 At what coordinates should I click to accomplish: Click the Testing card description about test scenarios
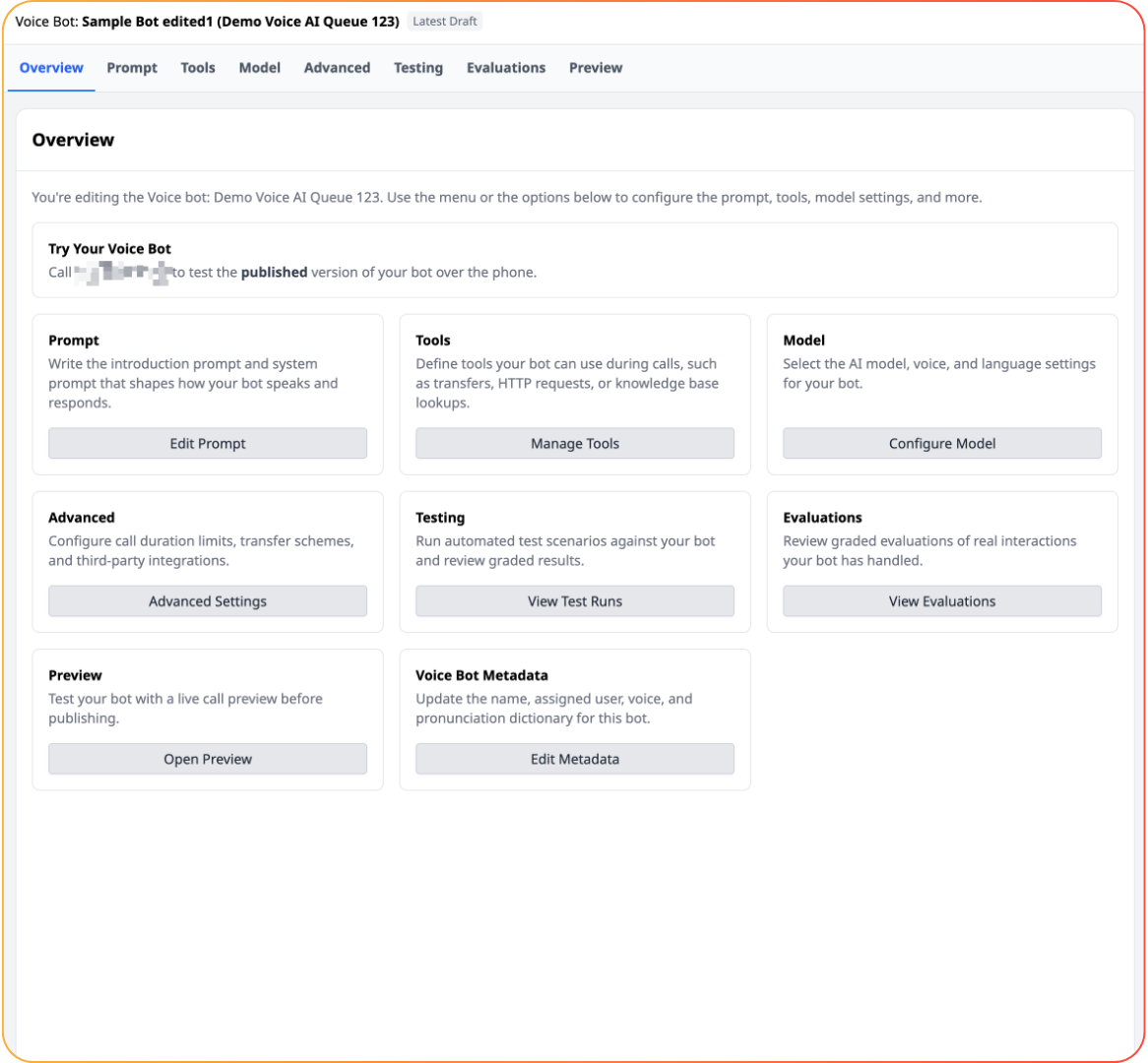pos(565,550)
